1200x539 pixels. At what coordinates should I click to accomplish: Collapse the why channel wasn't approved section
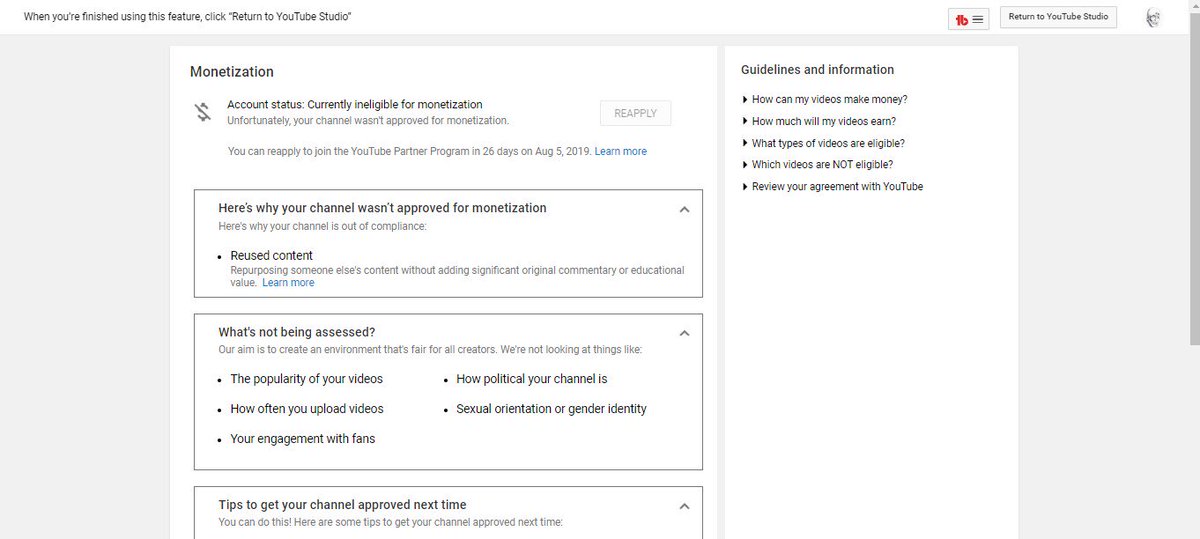click(x=684, y=210)
